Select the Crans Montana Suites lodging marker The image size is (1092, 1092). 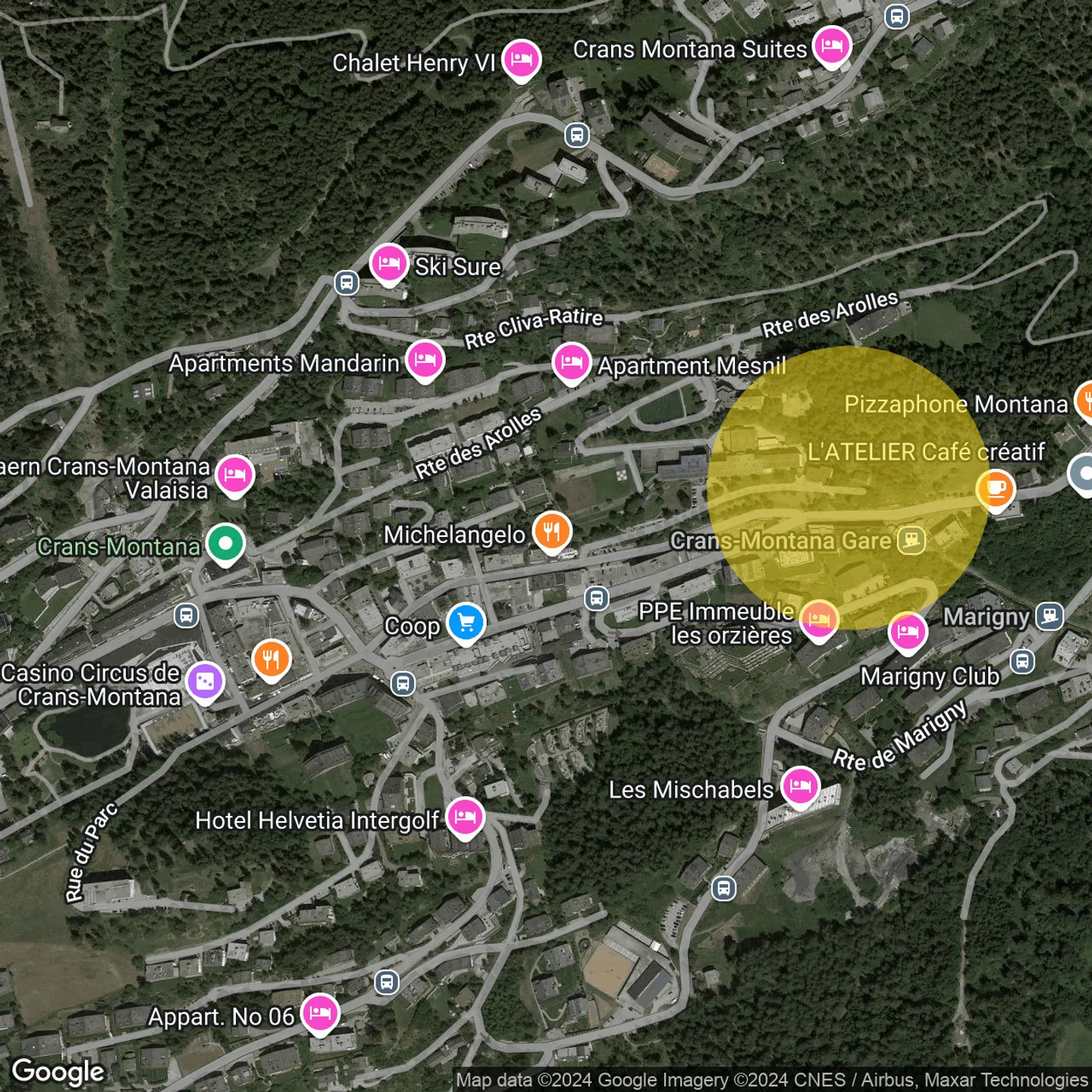point(832,46)
